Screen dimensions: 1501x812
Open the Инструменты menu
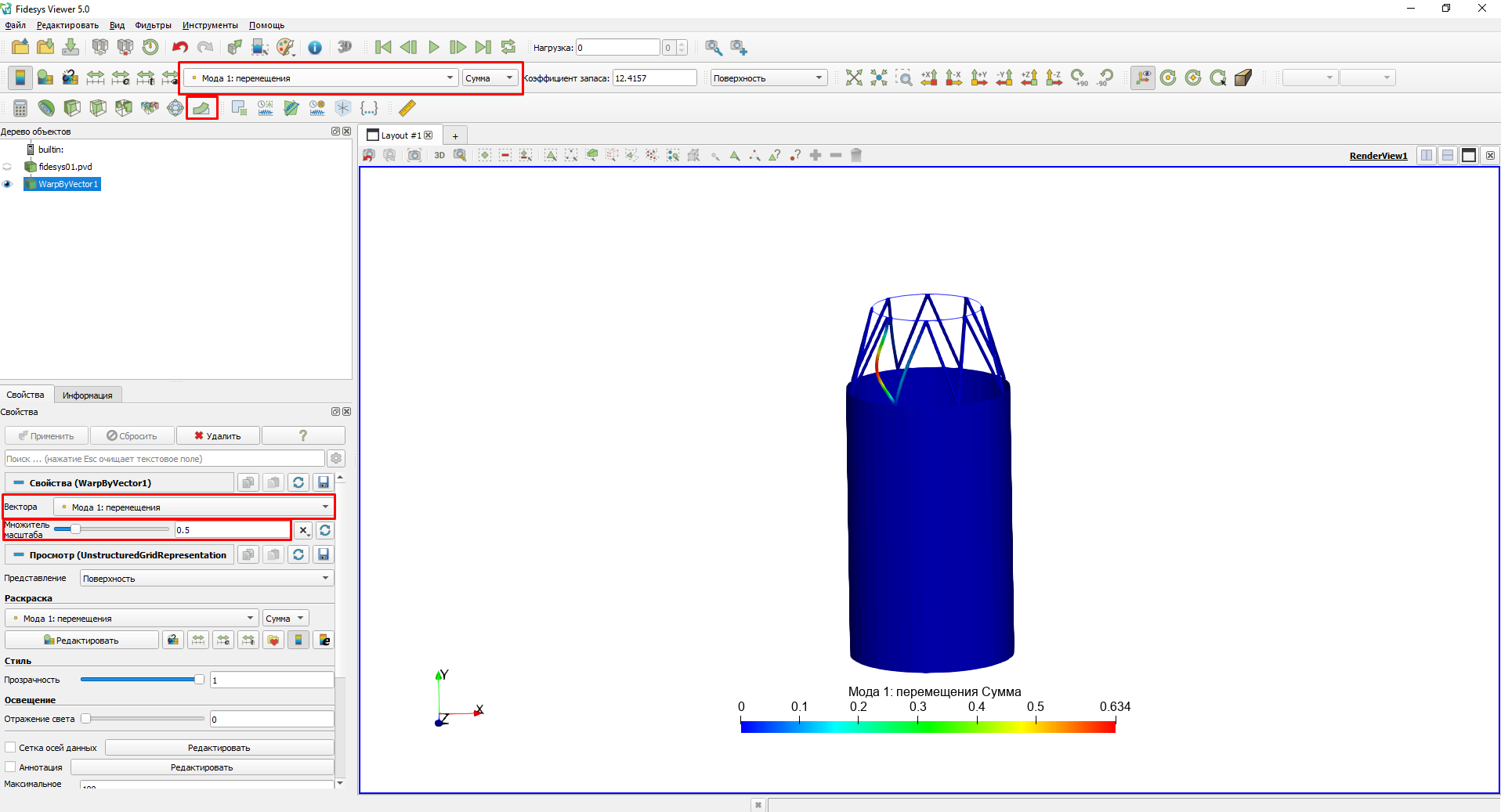pyautogui.click(x=210, y=25)
